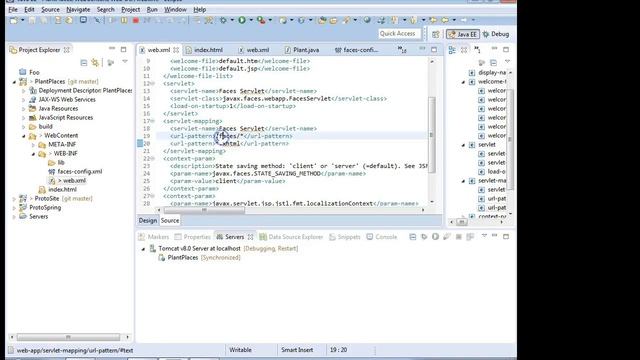Click the round third Servers toolbar icon

coord(436,237)
